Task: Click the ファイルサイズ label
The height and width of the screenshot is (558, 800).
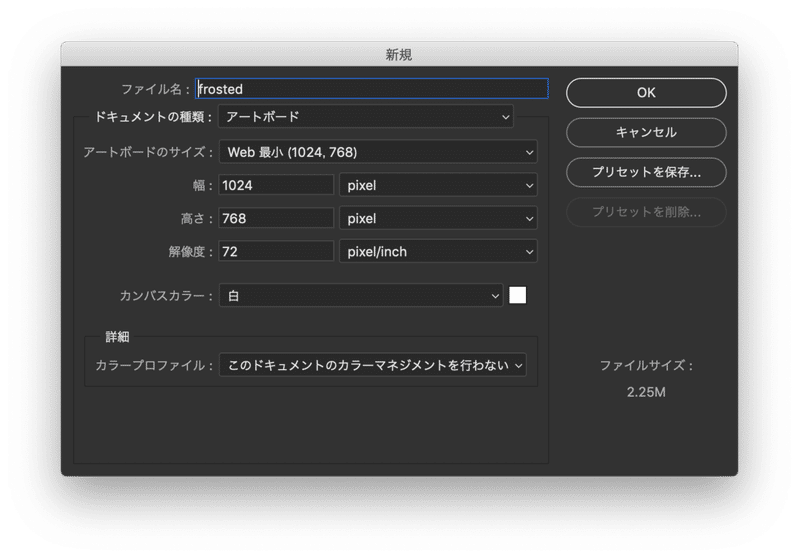Action: point(646,365)
